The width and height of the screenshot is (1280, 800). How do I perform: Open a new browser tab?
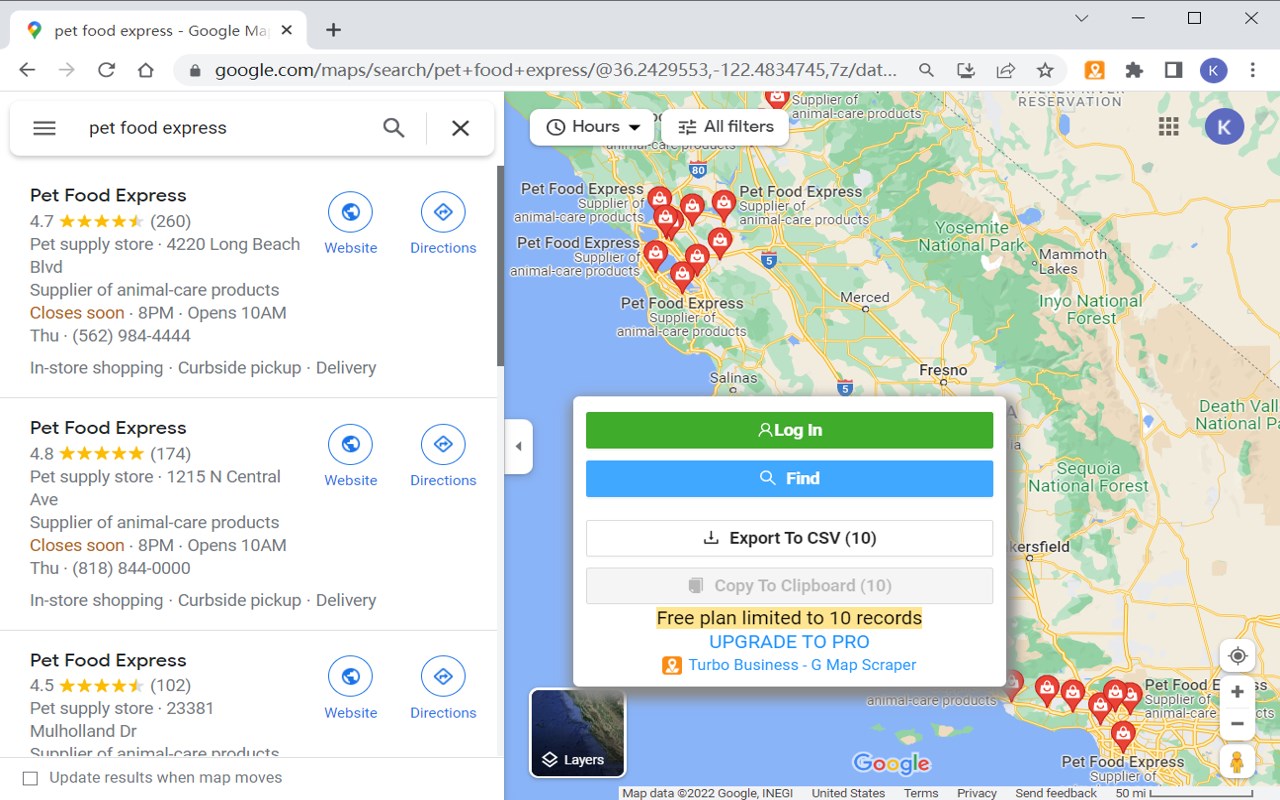point(334,30)
